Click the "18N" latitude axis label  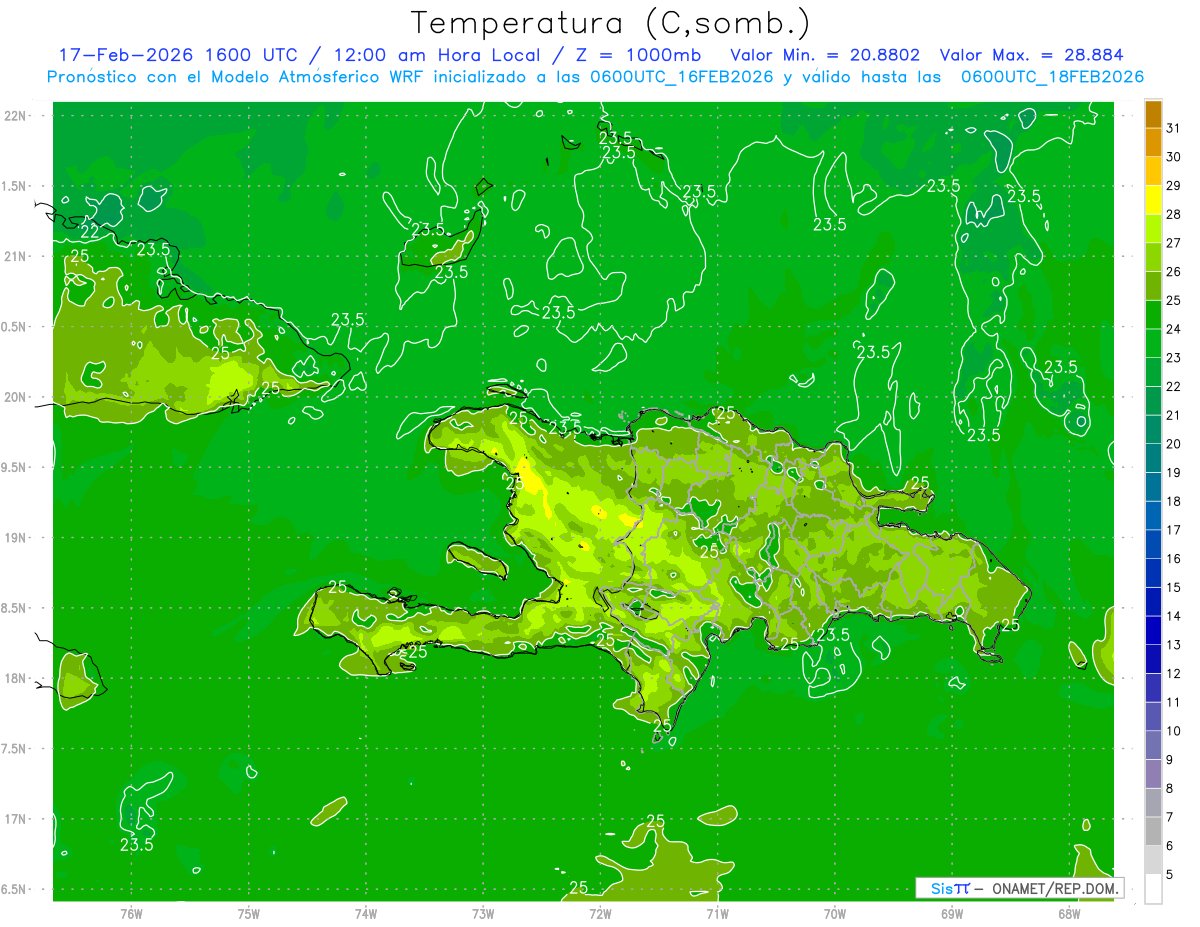[x=17, y=678]
